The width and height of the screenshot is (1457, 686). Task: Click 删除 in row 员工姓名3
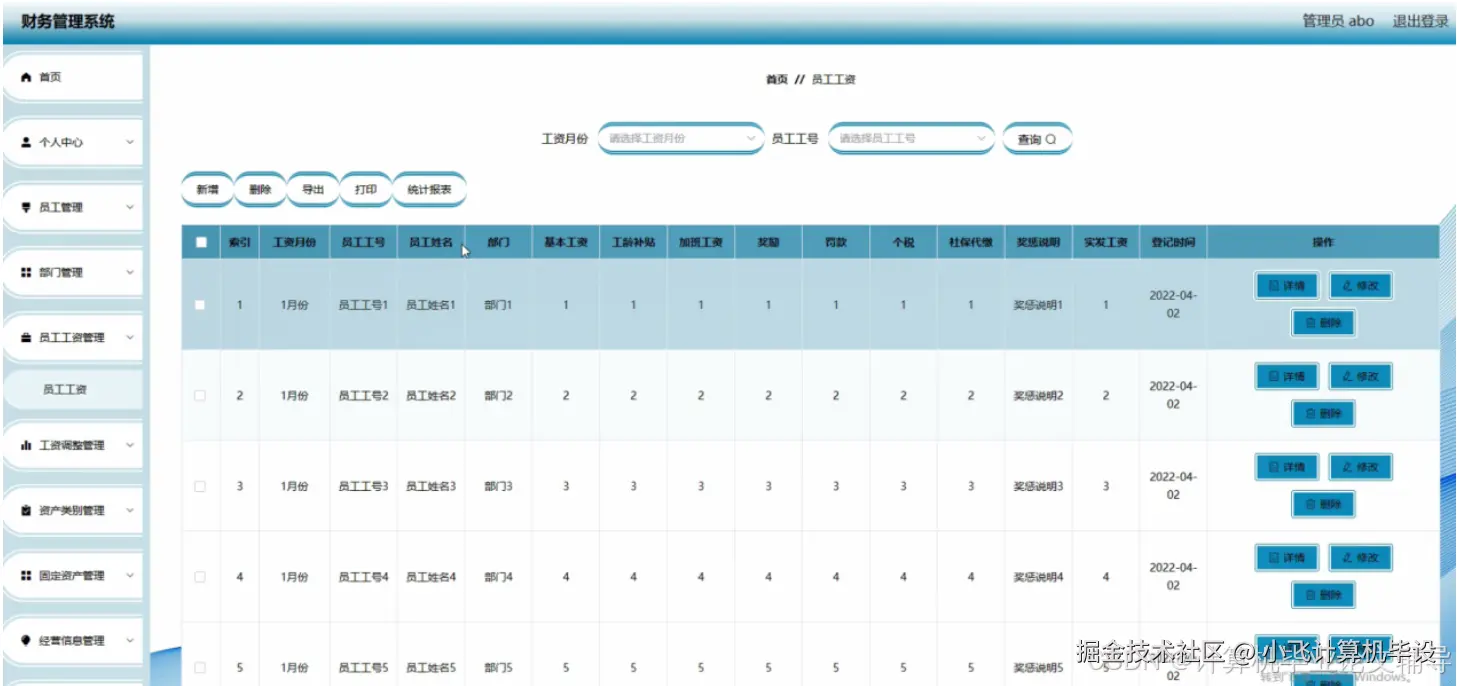coord(1323,504)
